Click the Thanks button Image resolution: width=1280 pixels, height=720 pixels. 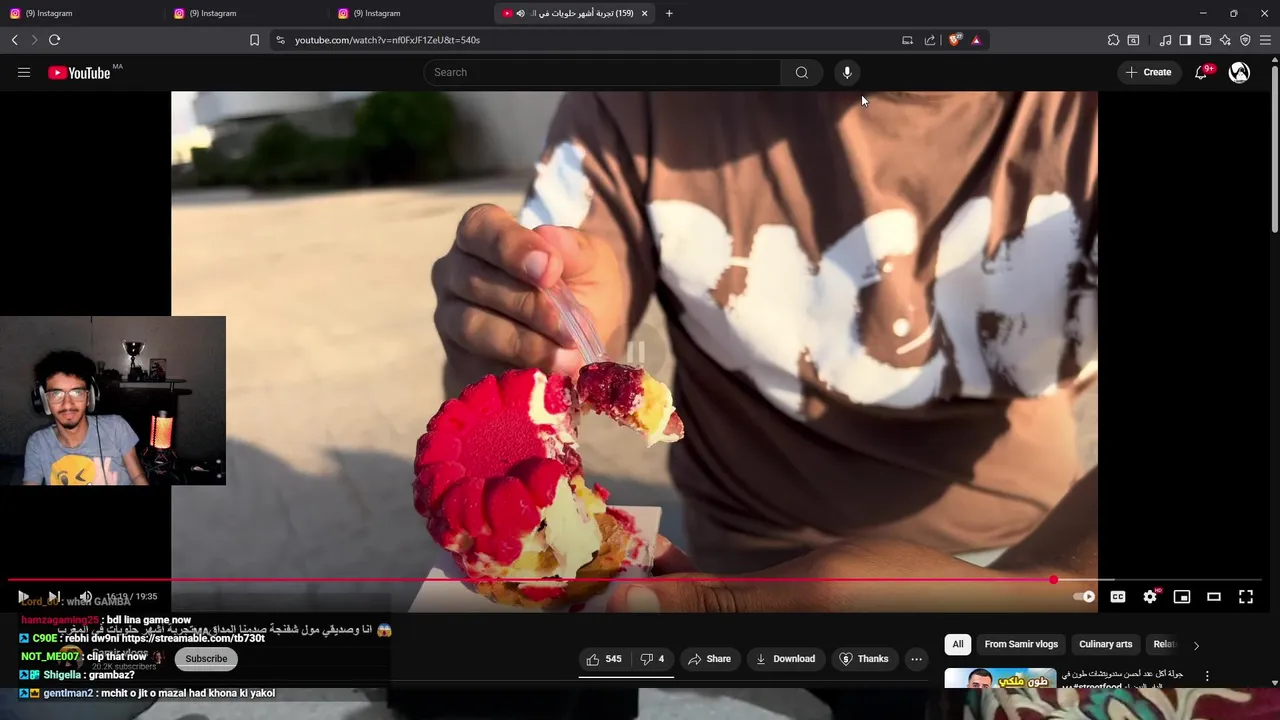click(864, 659)
